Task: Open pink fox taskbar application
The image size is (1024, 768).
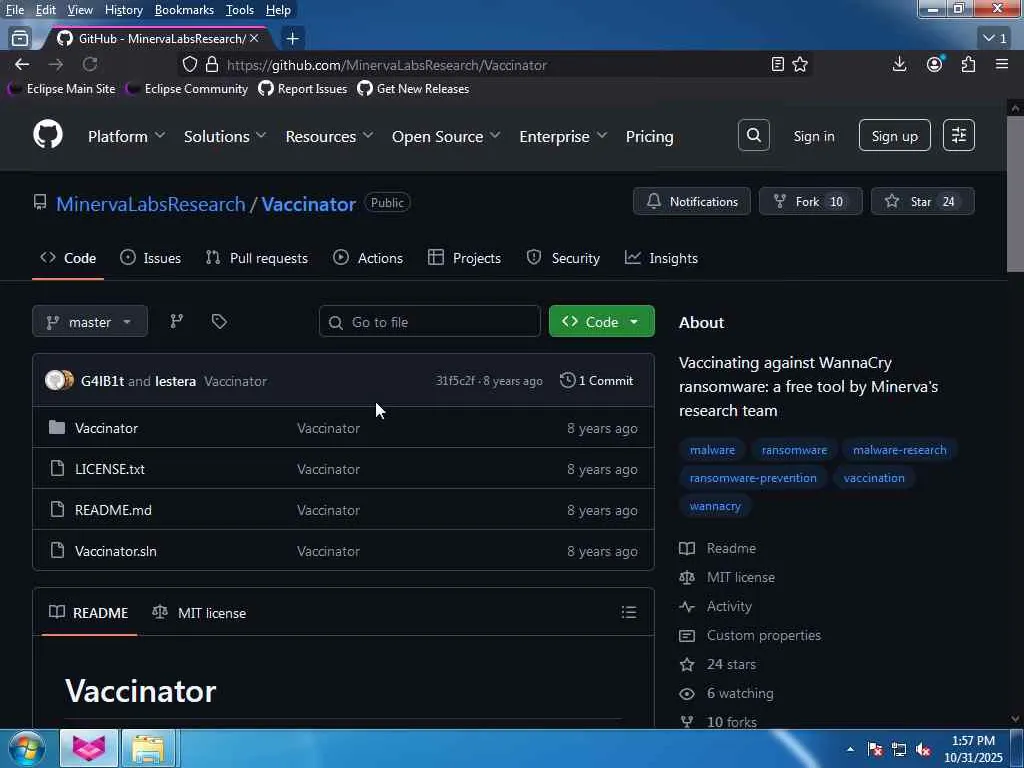Action: coord(89,748)
